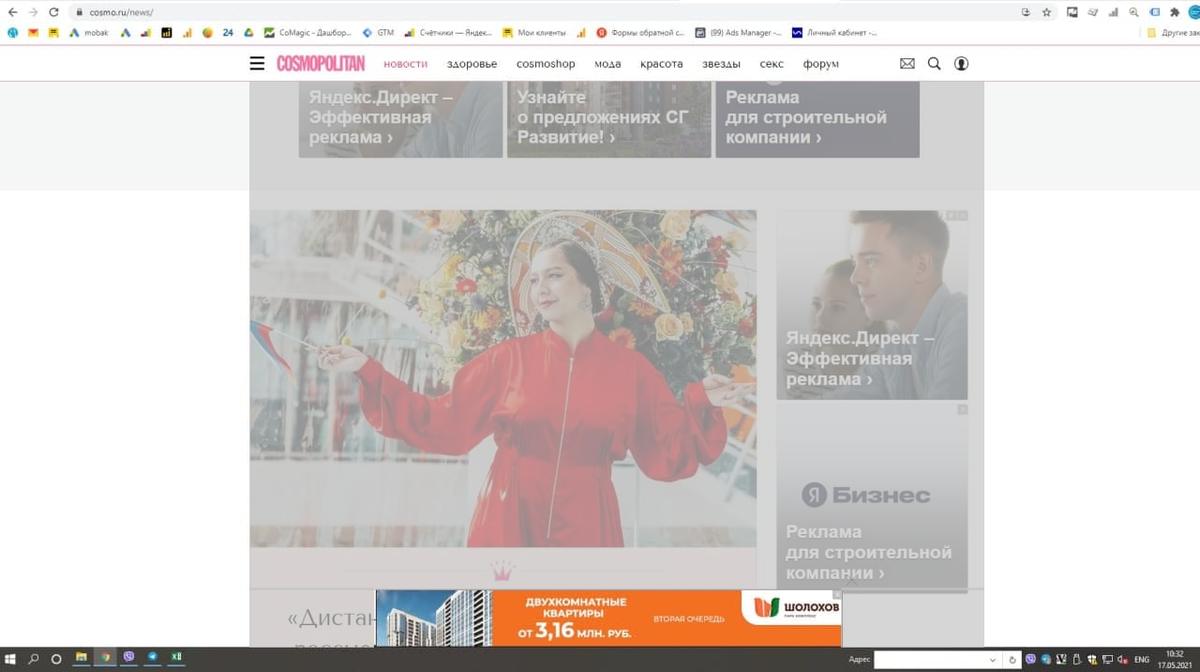Open top ad Реклама для строительной компании
1200x672 pixels.
coord(817,119)
